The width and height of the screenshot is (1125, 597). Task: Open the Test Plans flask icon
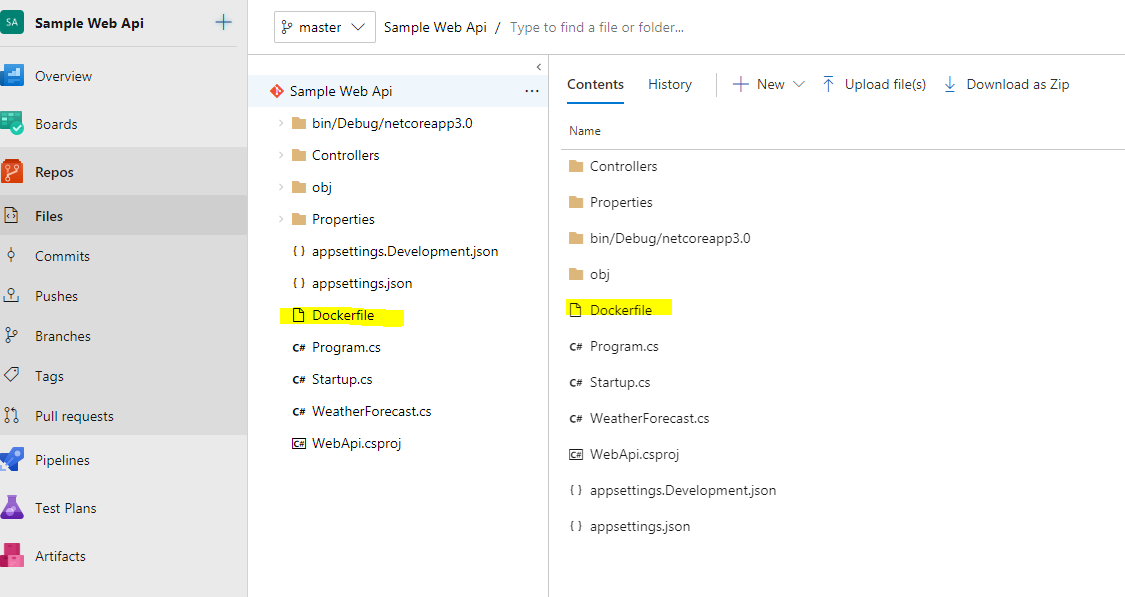tap(11, 508)
